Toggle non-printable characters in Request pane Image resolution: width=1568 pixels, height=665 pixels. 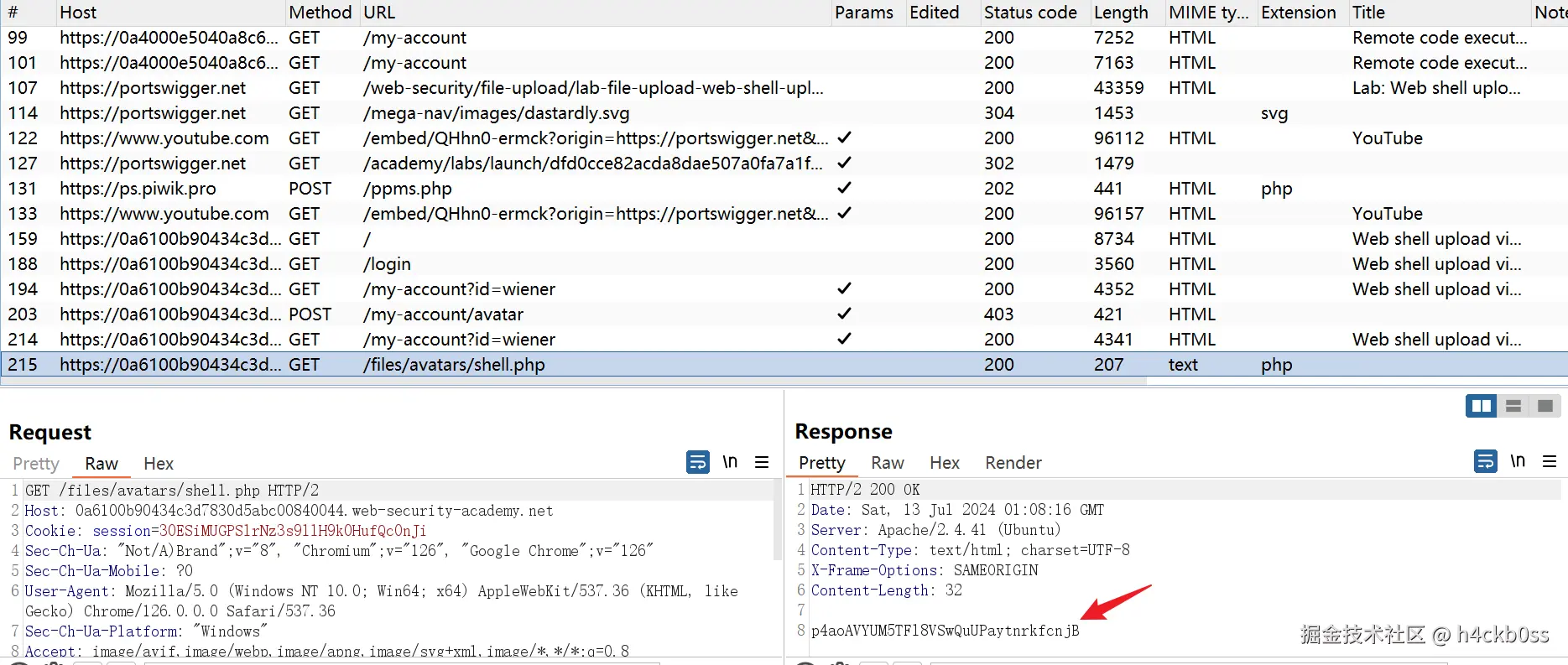tap(730, 462)
